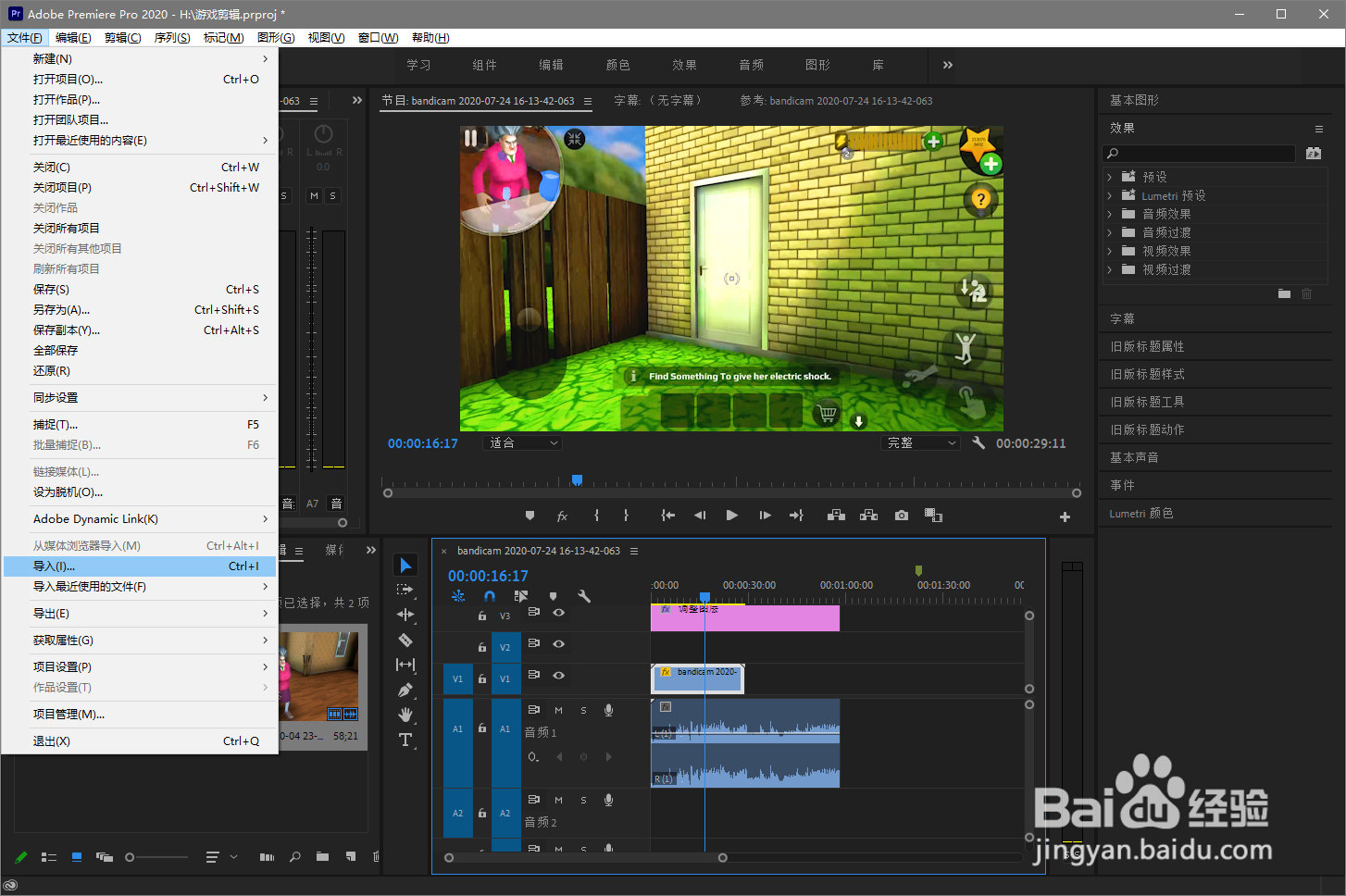Click the Lift button
The image size is (1346, 896).
coord(836,516)
